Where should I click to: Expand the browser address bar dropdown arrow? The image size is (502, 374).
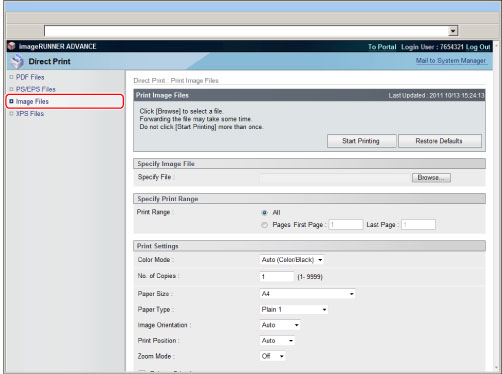[x=453, y=31]
